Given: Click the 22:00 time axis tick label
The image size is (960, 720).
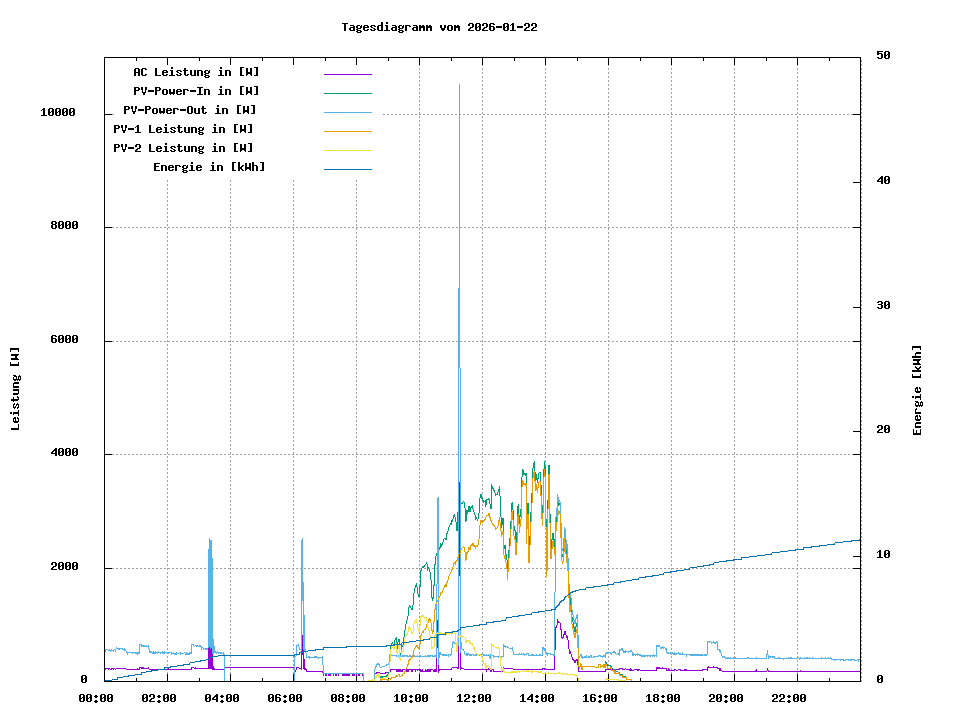Looking at the screenshot, I should 789,698.
